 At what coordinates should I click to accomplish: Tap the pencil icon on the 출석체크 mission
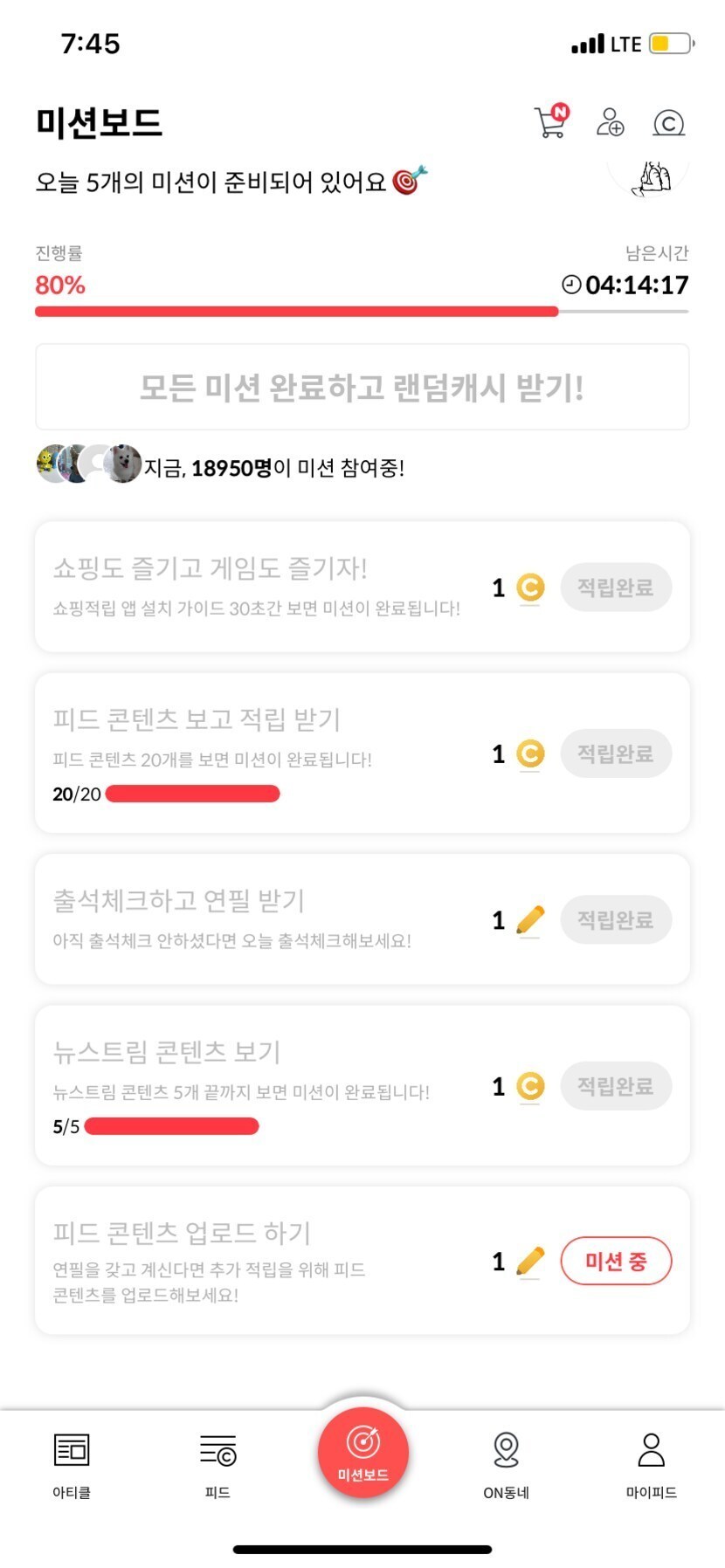(530, 920)
